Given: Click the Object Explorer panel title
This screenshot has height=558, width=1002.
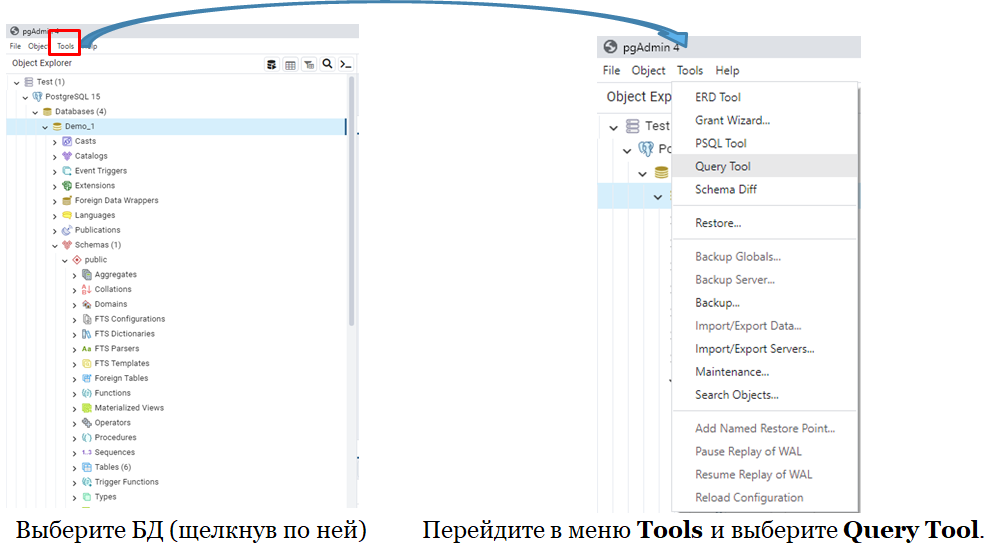Looking at the screenshot, I should pyautogui.click(x=42, y=63).
